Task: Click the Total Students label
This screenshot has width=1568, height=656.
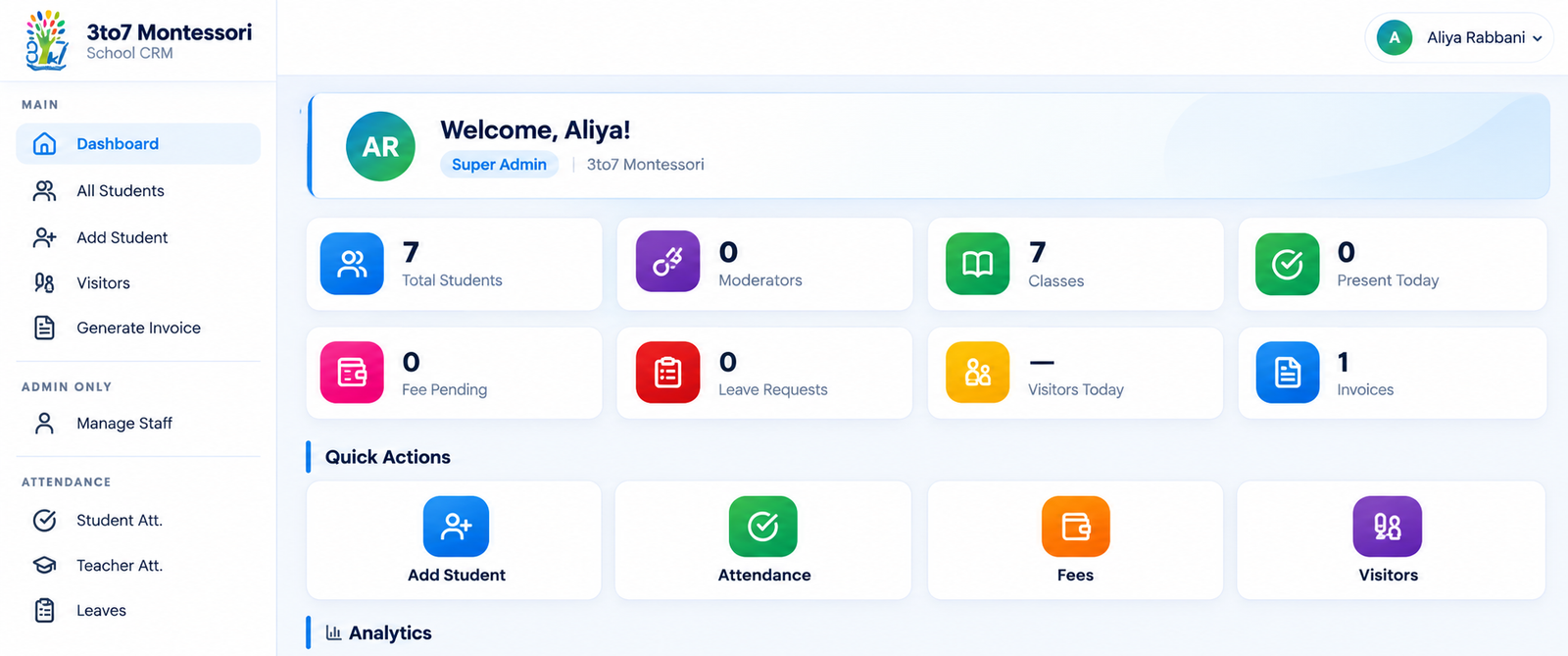Action: (452, 280)
